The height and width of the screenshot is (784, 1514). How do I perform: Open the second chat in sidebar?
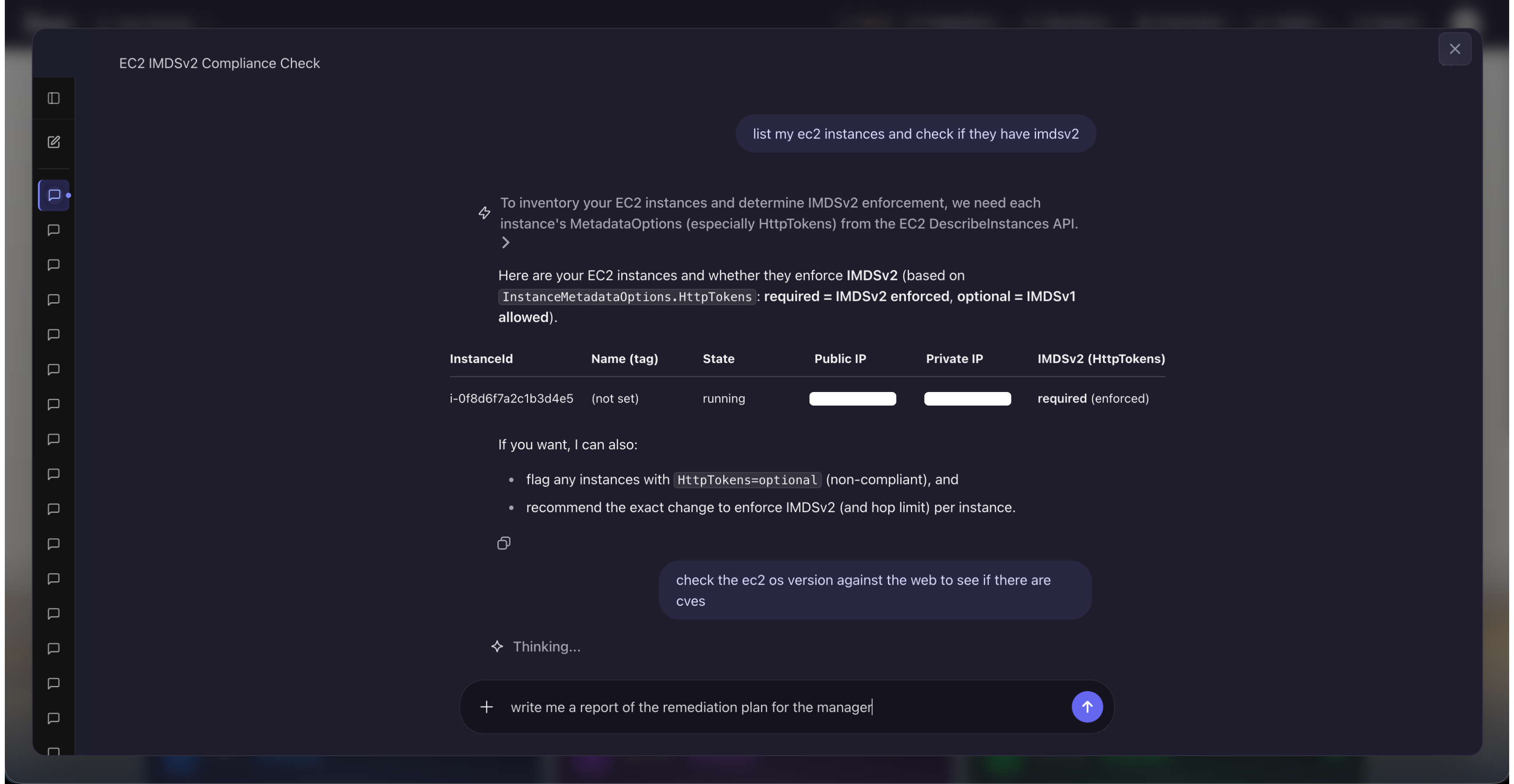point(53,230)
